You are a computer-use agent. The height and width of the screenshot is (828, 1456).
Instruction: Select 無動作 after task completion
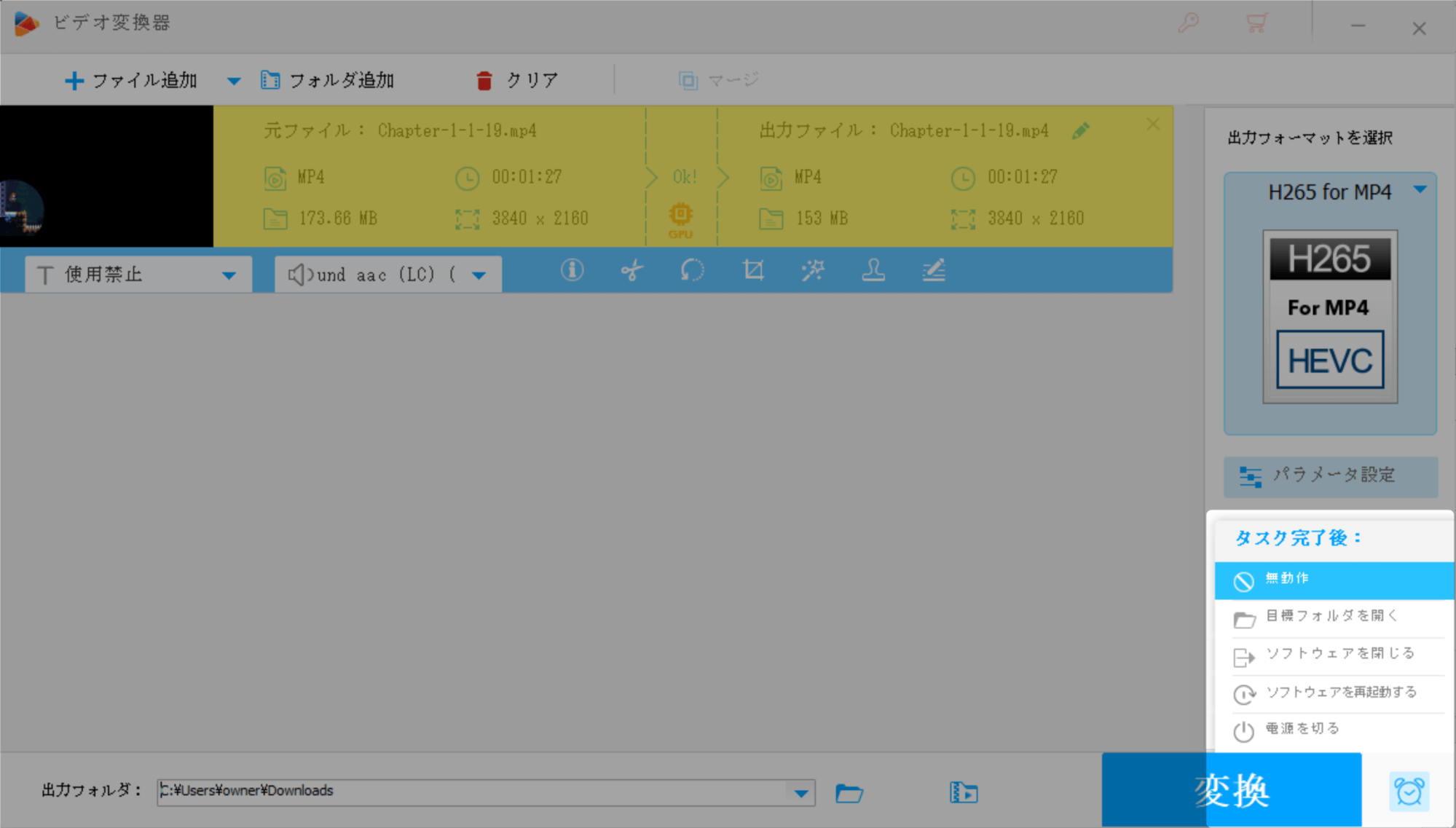(1334, 580)
